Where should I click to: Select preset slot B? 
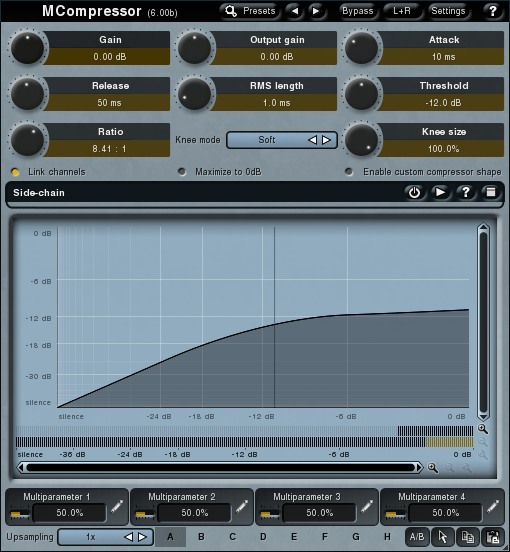tap(201, 537)
